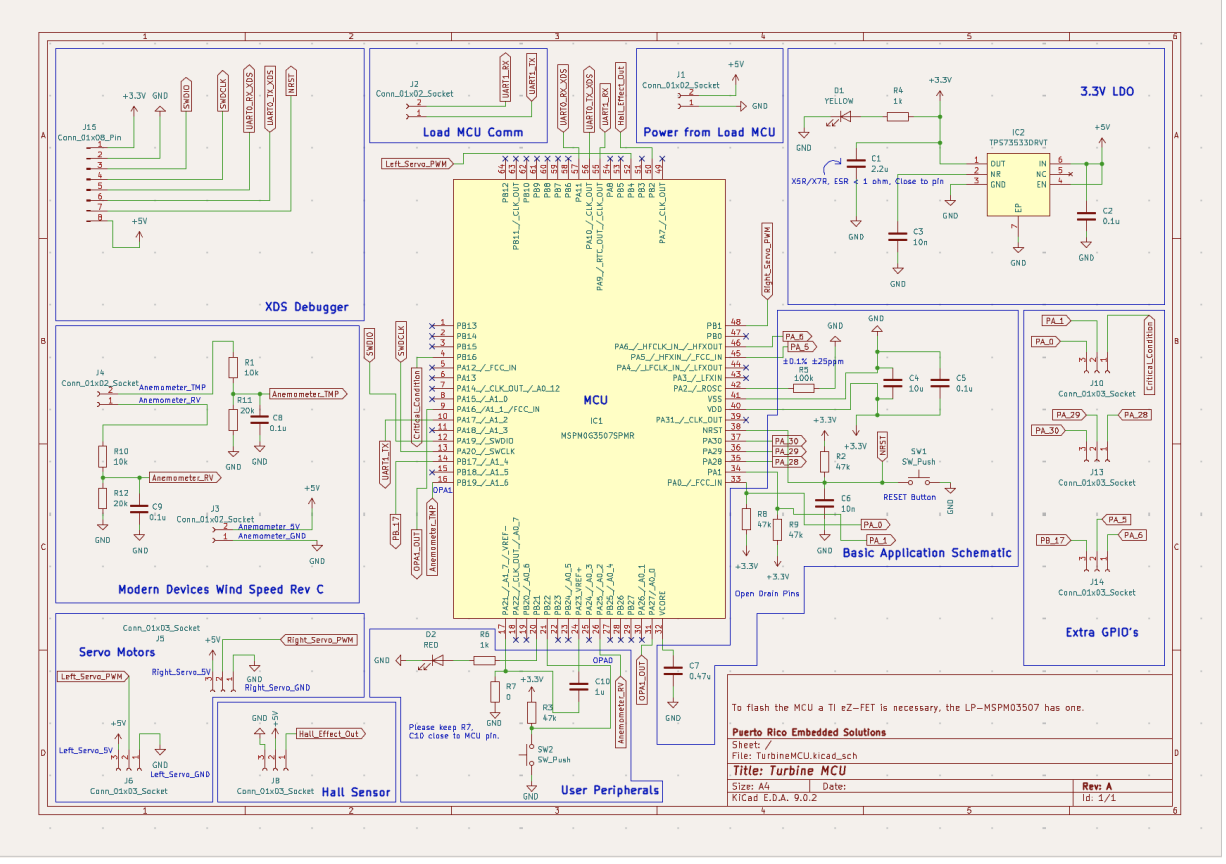Screen dimensions: 1226x864
Task: Select resistor R7 0 ohm
Action: [494, 692]
